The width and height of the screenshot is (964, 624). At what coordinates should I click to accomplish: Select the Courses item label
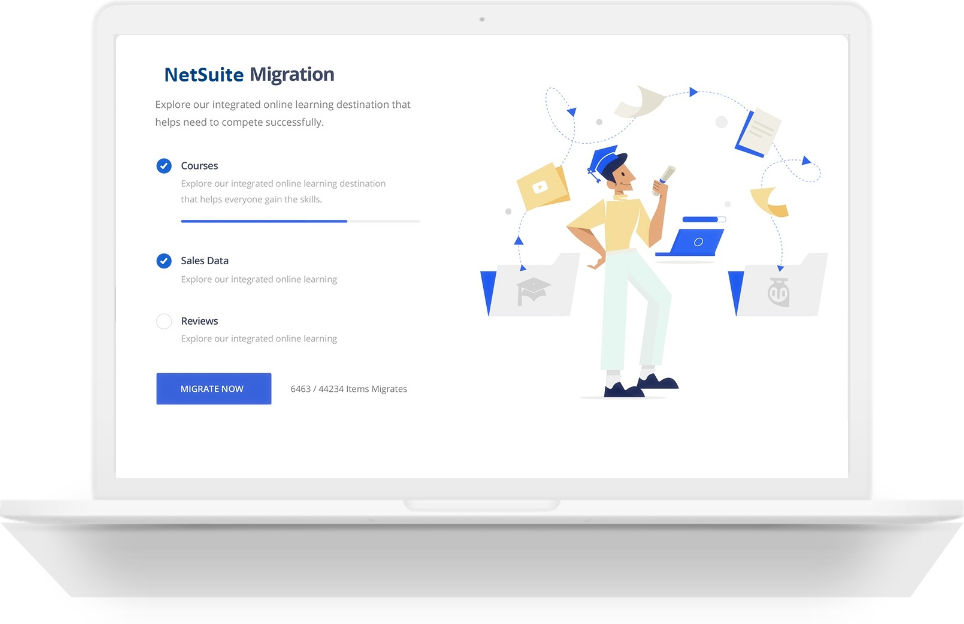[x=199, y=166]
